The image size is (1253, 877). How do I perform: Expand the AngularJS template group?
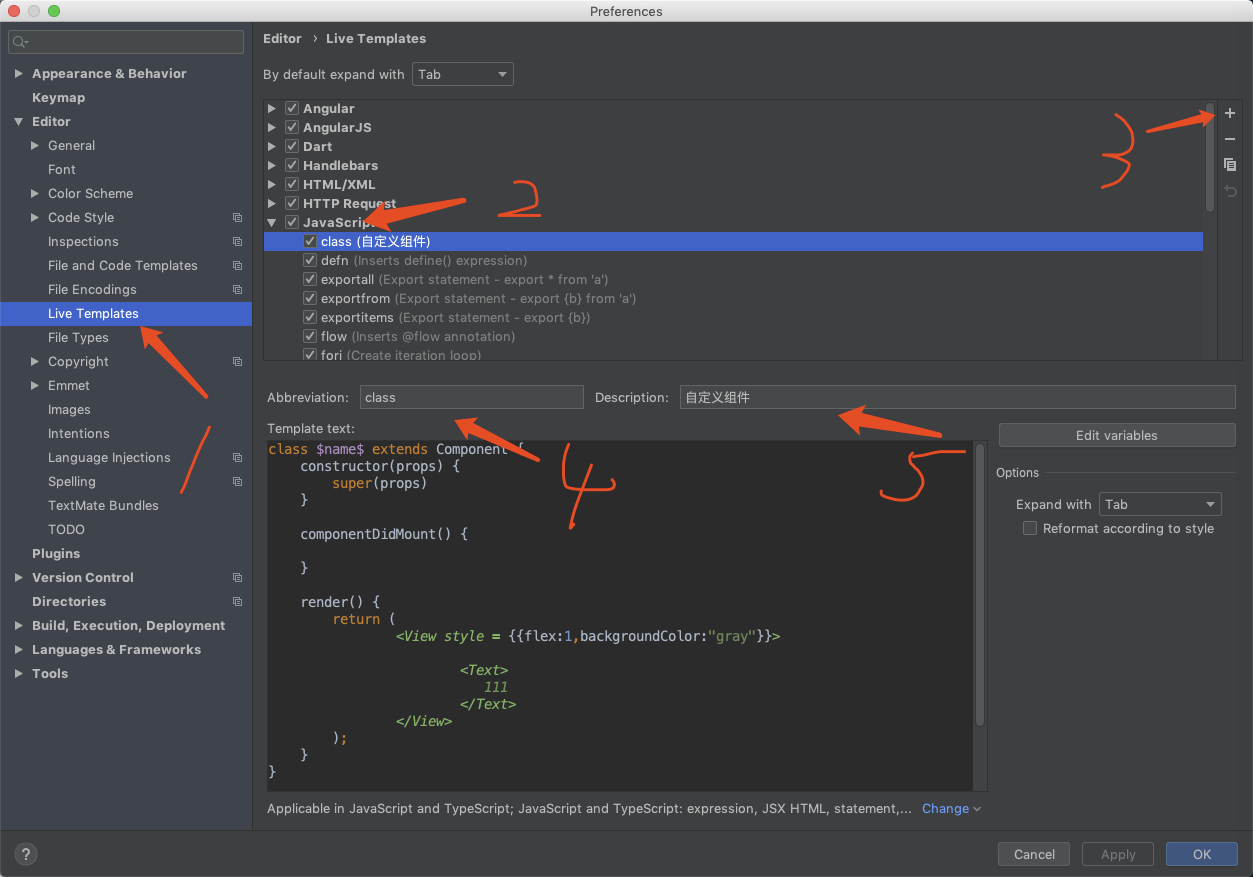coord(272,127)
